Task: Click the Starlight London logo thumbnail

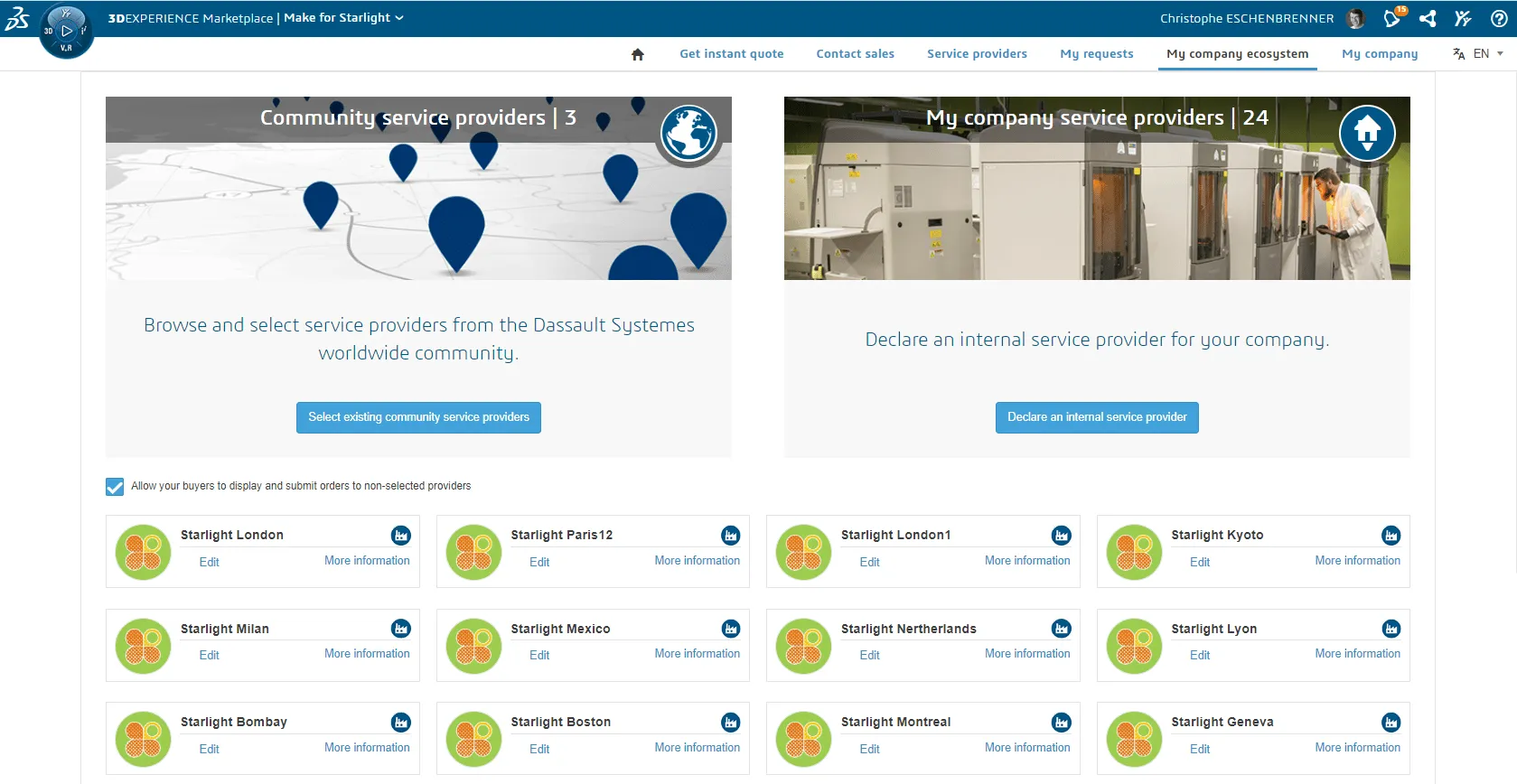Action: (x=144, y=552)
